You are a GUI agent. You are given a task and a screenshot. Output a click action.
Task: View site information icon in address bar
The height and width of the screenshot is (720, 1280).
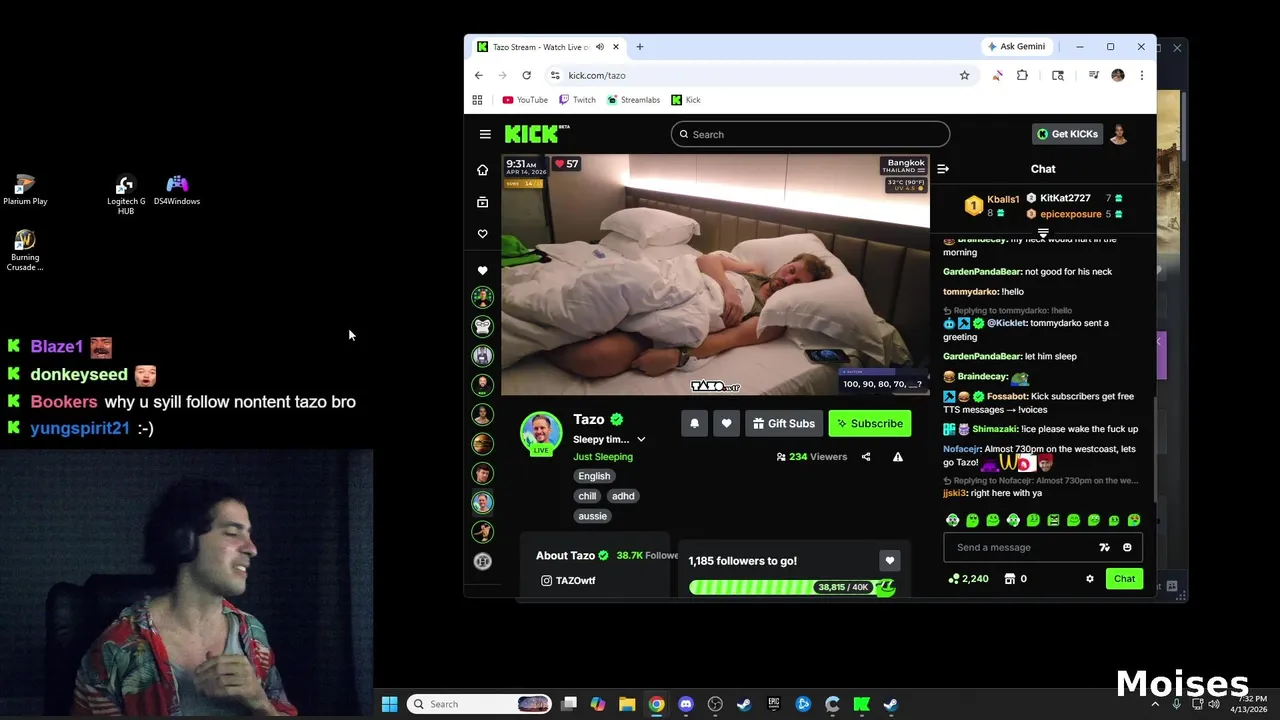555,75
